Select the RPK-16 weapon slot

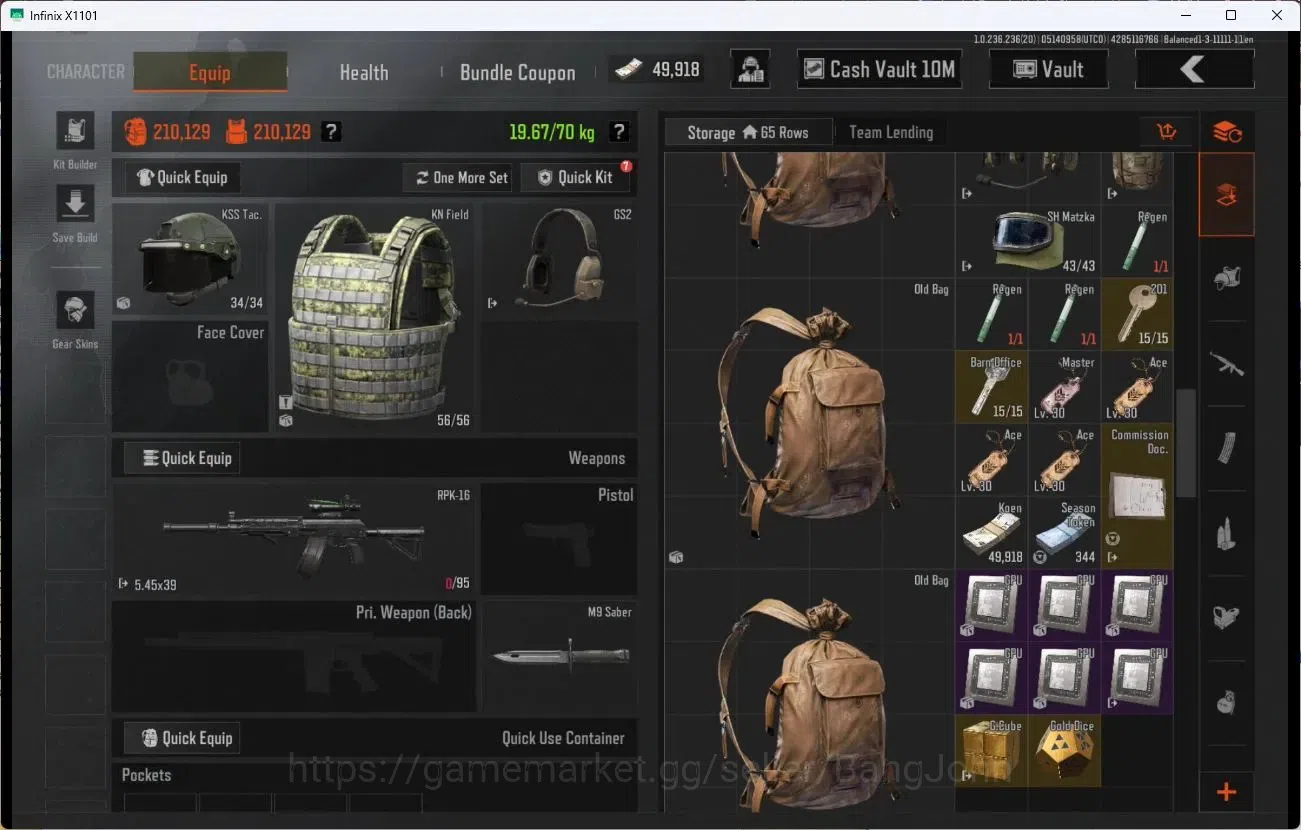coord(294,540)
